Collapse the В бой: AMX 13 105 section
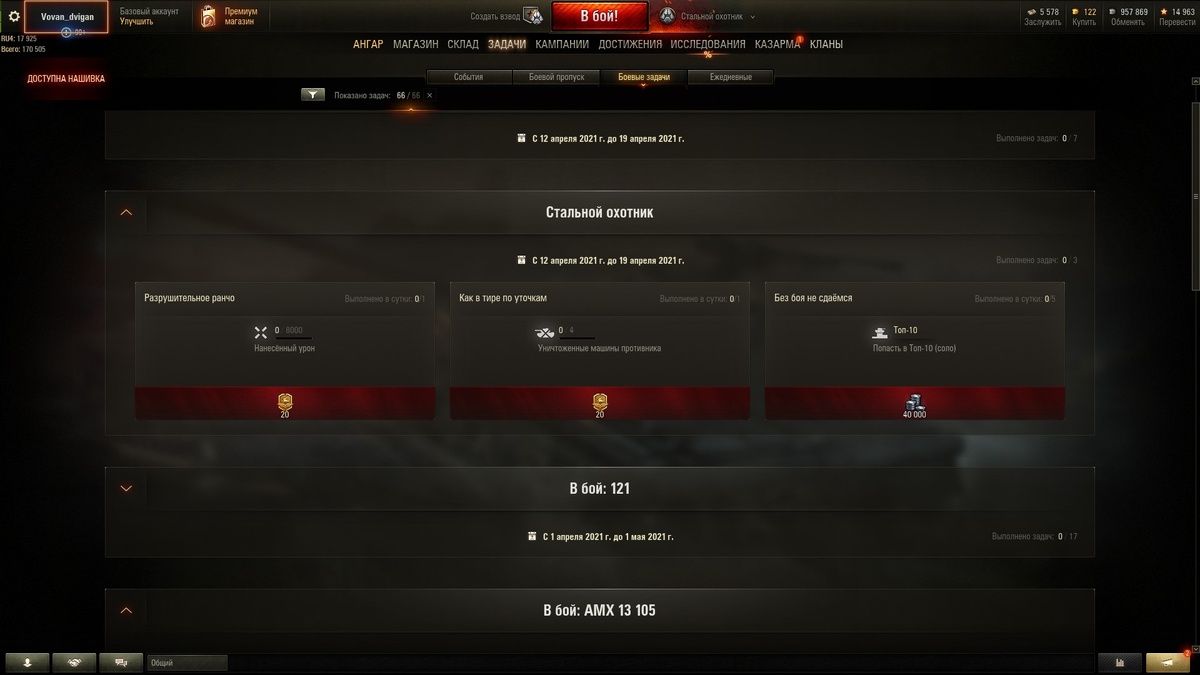Image resolution: width=1200 pixels, height=675 pixels. click(126, 610)
